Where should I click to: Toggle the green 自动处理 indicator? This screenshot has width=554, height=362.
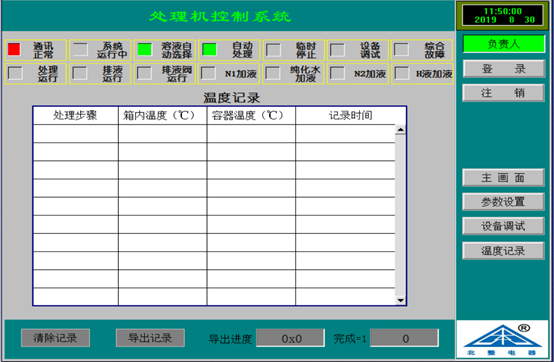point(209,49)
